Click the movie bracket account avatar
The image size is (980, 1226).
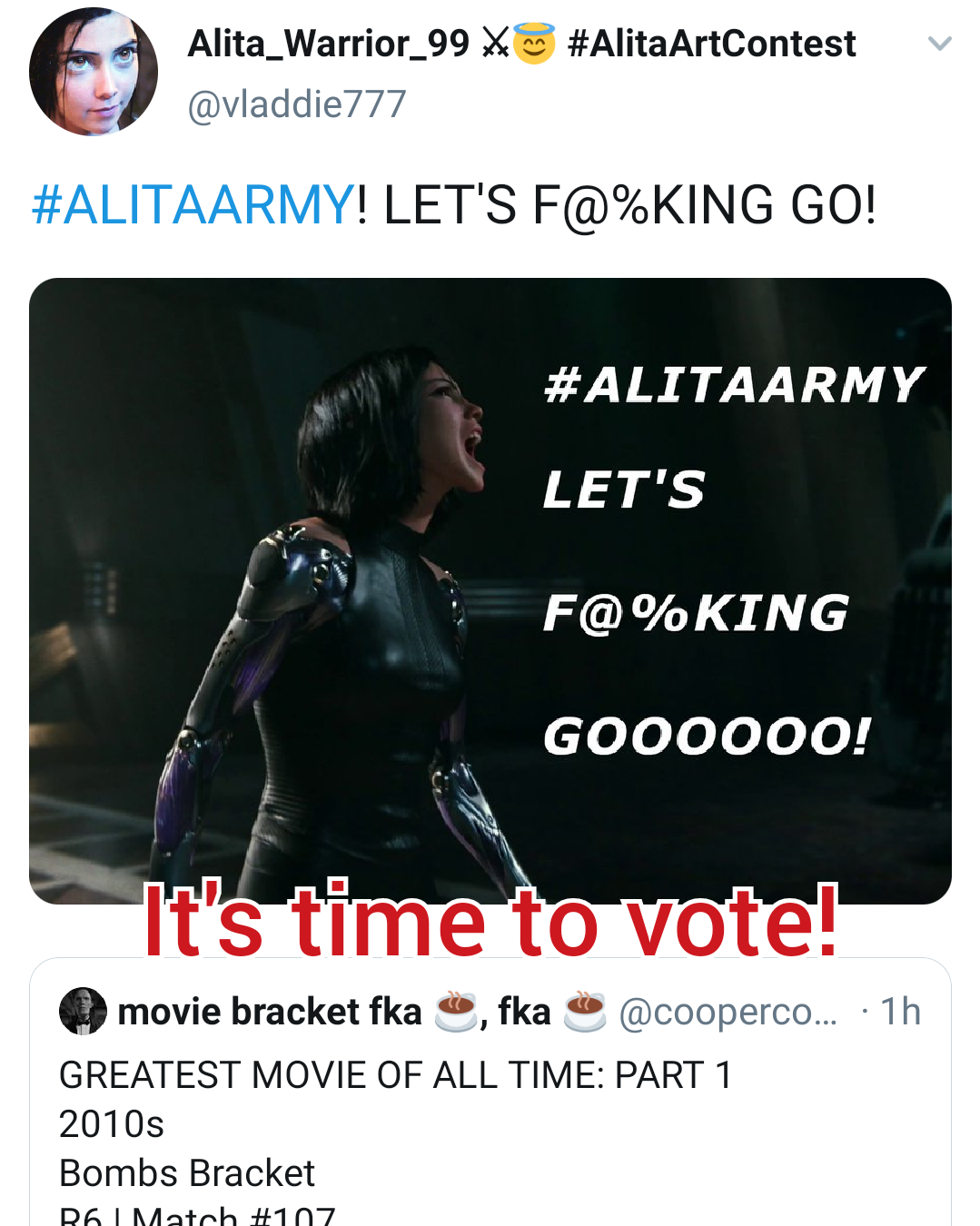point(83,1011)
